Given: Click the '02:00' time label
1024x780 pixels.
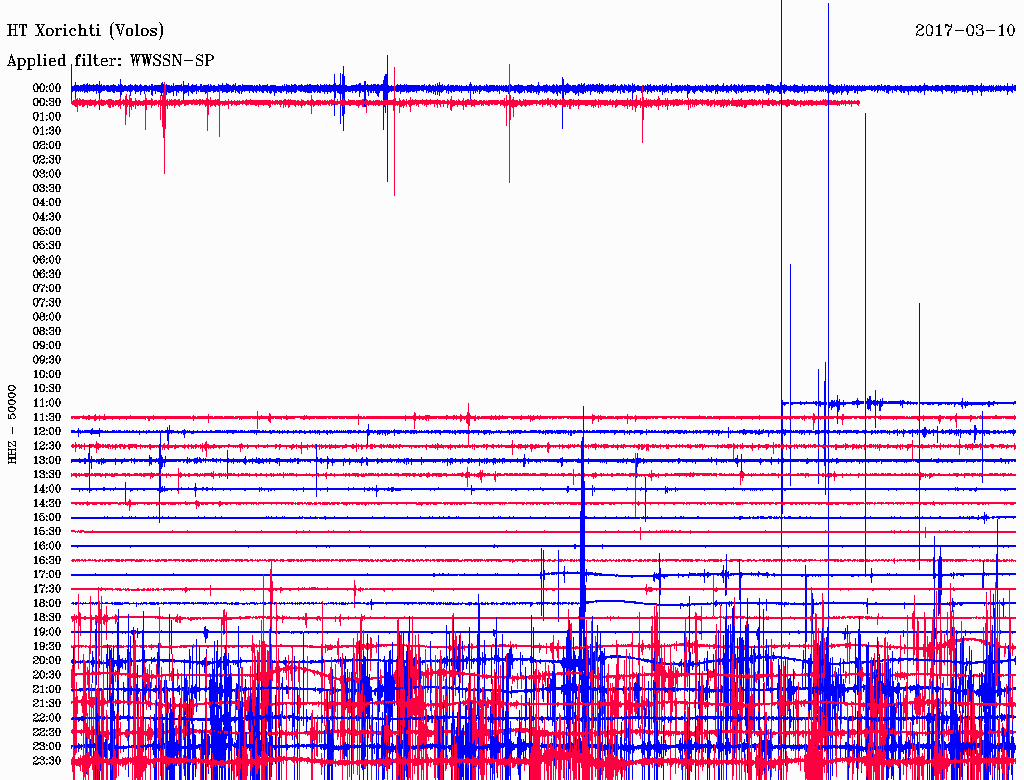Looking at the screenshot, I should 47,145.
